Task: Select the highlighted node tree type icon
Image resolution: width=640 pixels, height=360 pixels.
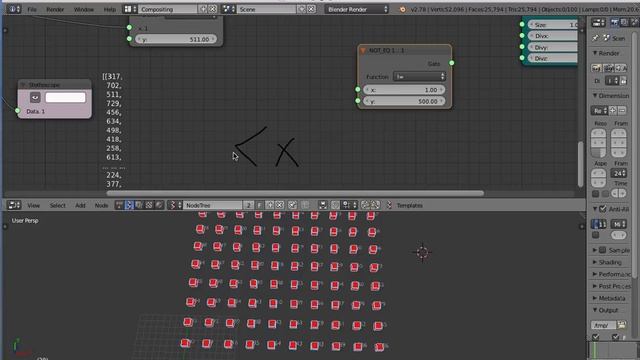Action: (x=129, y=205)
